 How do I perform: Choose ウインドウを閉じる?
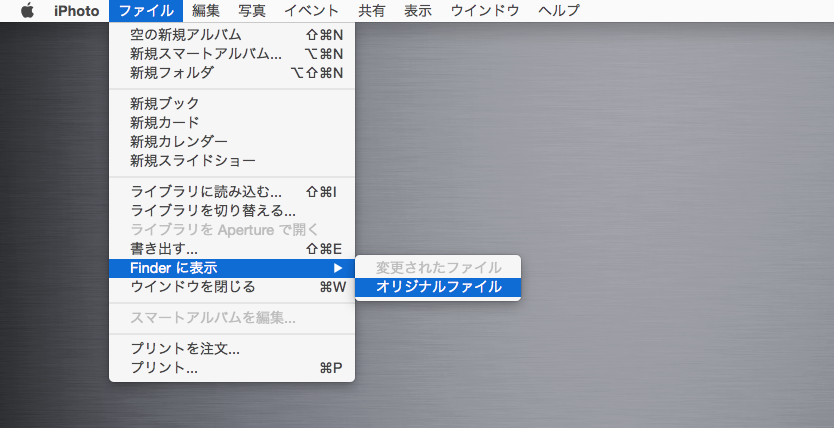(232, 287)
